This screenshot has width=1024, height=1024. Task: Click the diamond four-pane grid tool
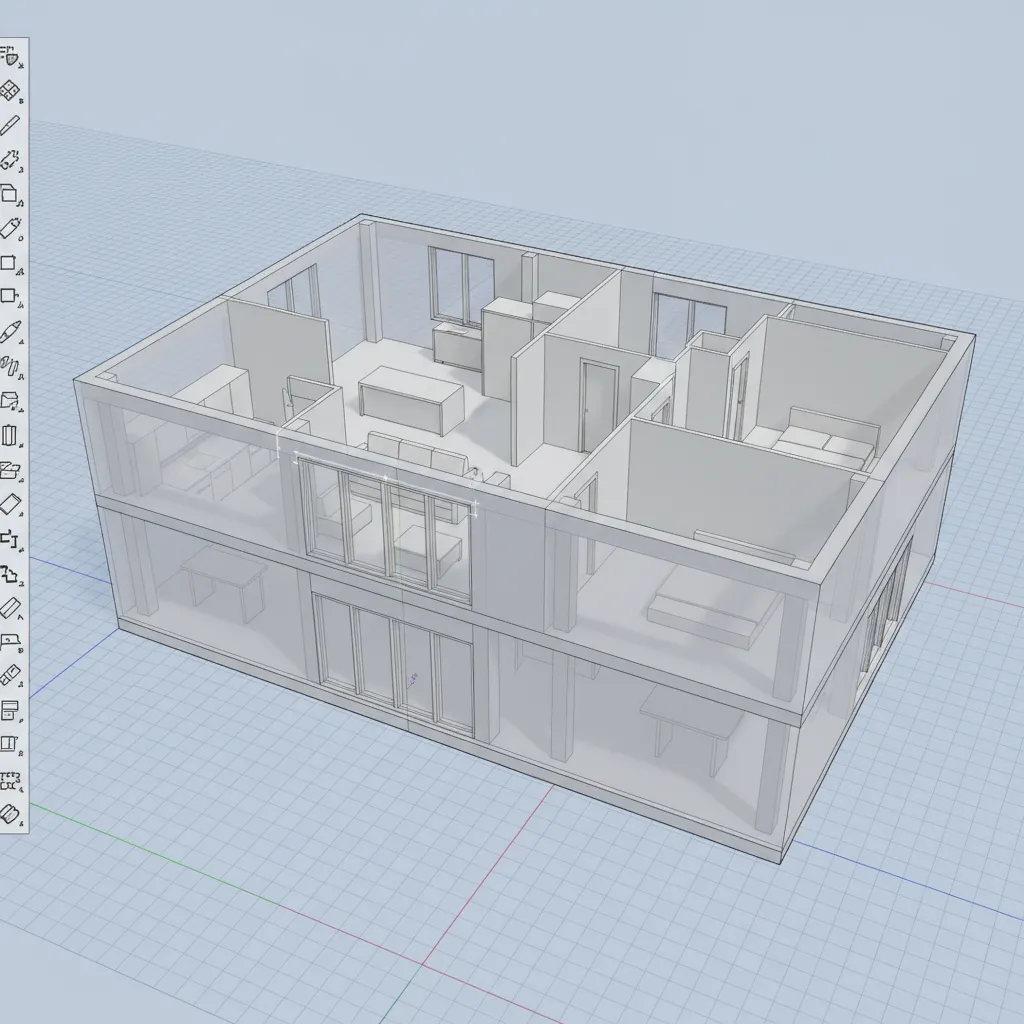(x=10, y=91)
